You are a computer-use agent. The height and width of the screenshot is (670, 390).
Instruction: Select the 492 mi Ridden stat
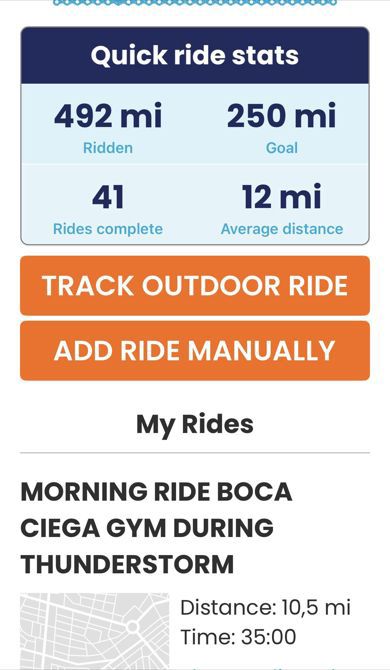[108, 127]
